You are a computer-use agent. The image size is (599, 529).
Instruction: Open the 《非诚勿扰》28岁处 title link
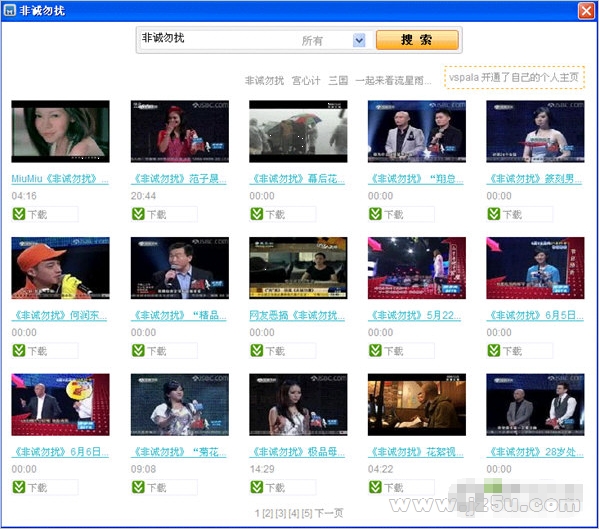coord(535,452)
